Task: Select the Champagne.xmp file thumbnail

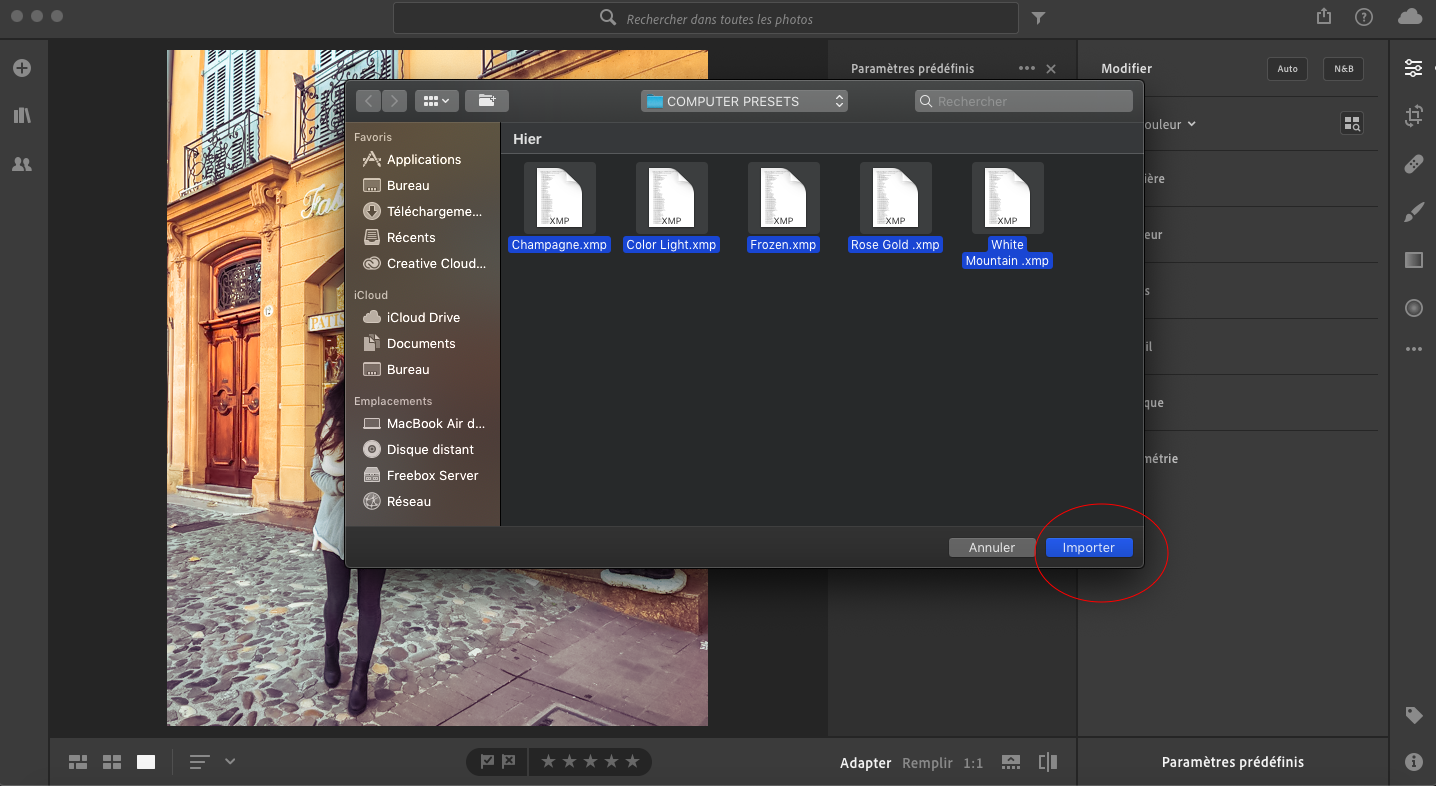Action: pos(559,198)
